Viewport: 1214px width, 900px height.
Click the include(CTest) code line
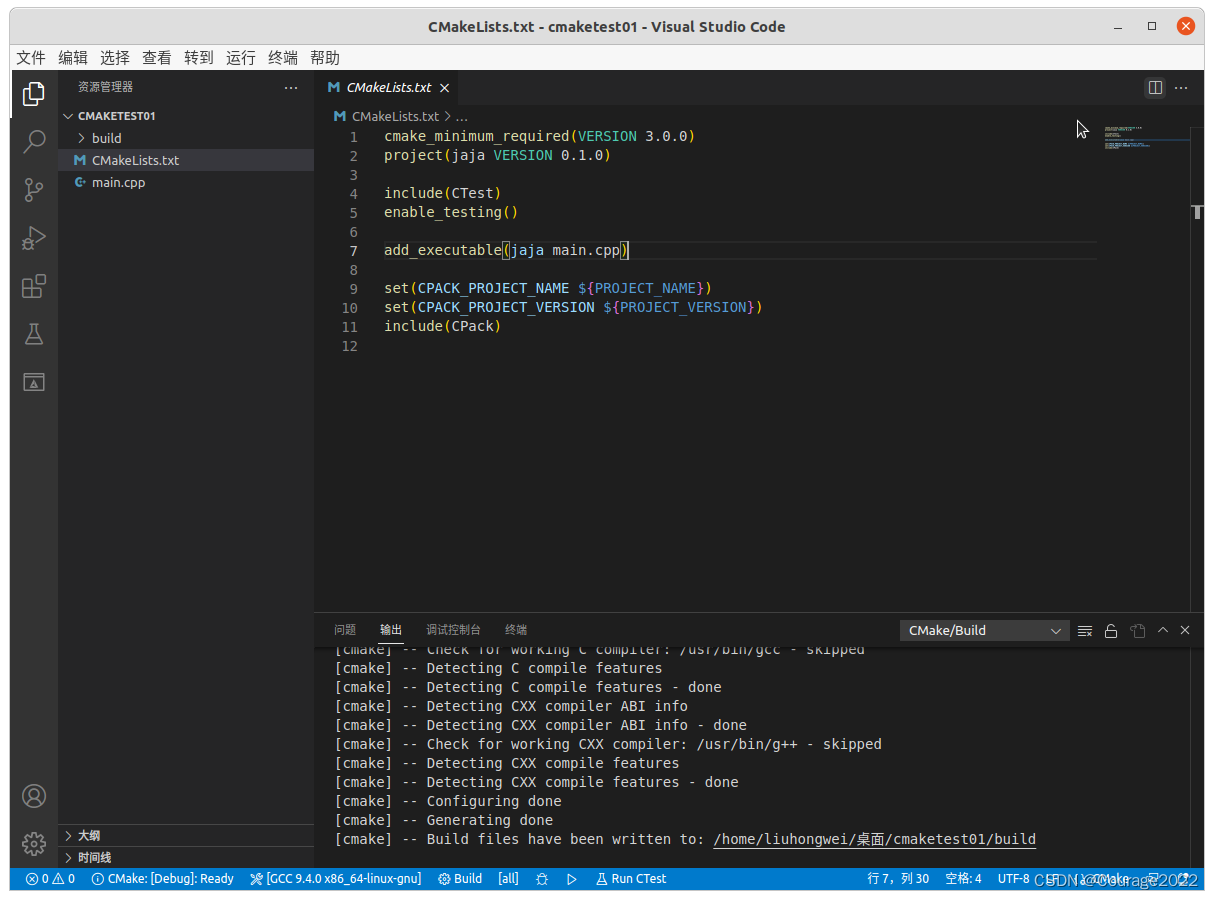tap(442, 193)
